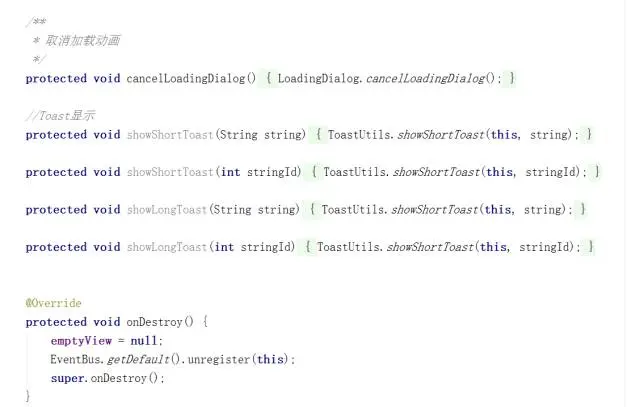Click the cancelLoadingDialog method declaration name
Image resolution: width=640 pixels, height=407 pixels.
tap(186, 78)
